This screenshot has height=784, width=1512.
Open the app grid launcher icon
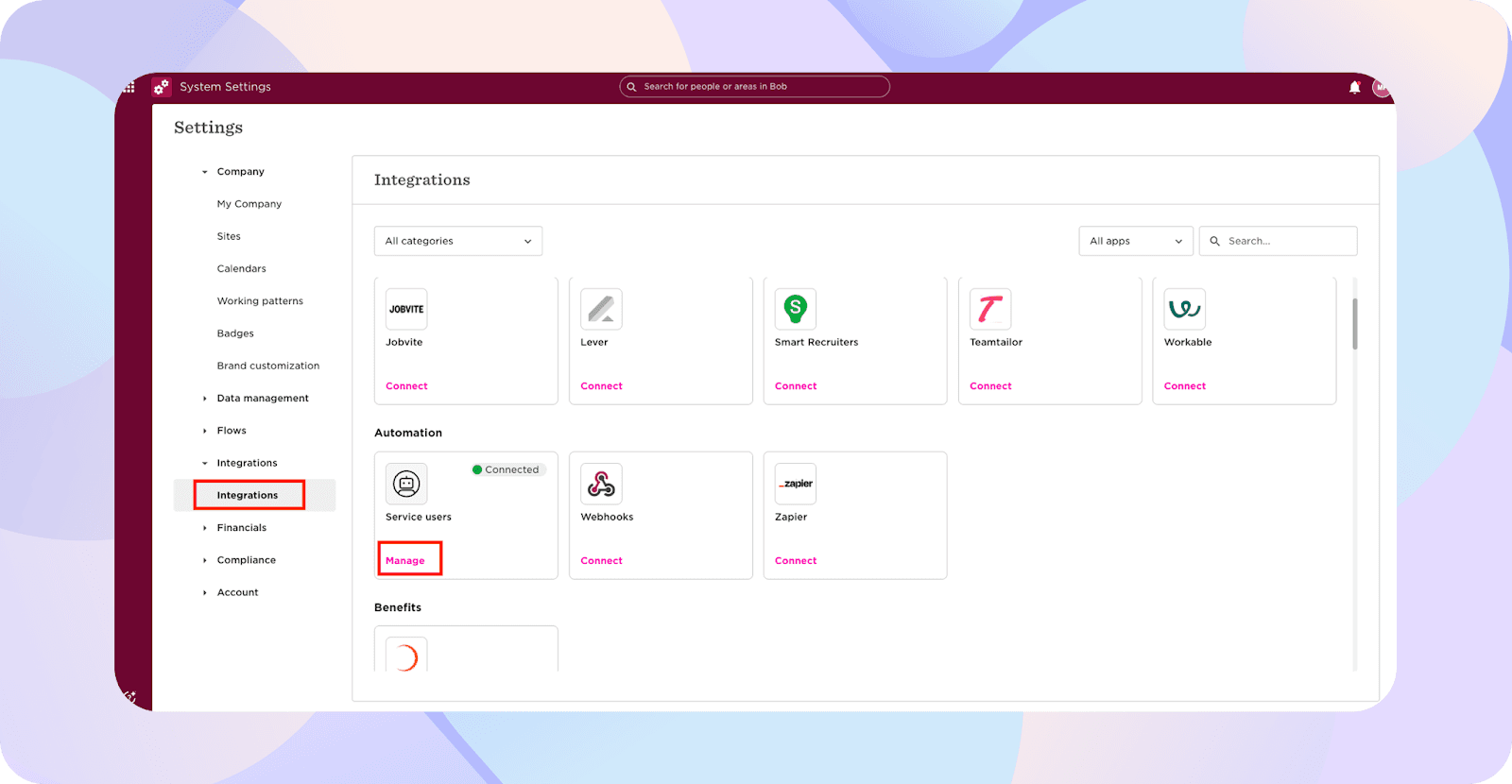[129, 87]
